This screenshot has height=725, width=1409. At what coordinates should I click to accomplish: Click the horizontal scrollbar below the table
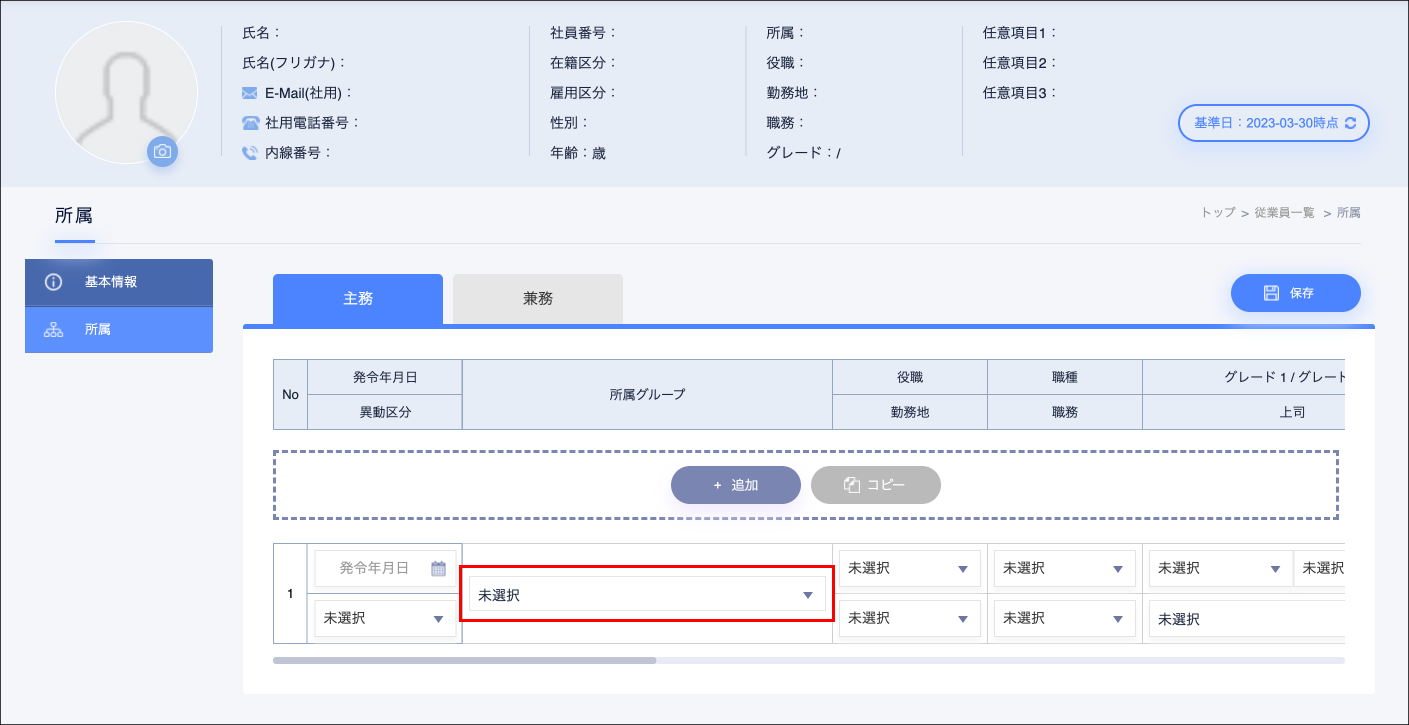tap(465, 660)
